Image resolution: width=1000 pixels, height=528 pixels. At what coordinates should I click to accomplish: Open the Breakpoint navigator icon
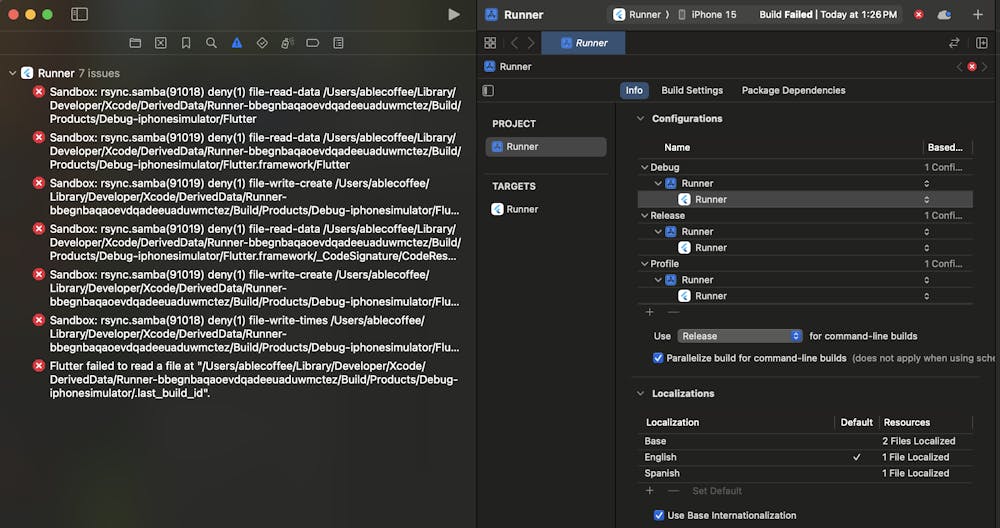312,43
